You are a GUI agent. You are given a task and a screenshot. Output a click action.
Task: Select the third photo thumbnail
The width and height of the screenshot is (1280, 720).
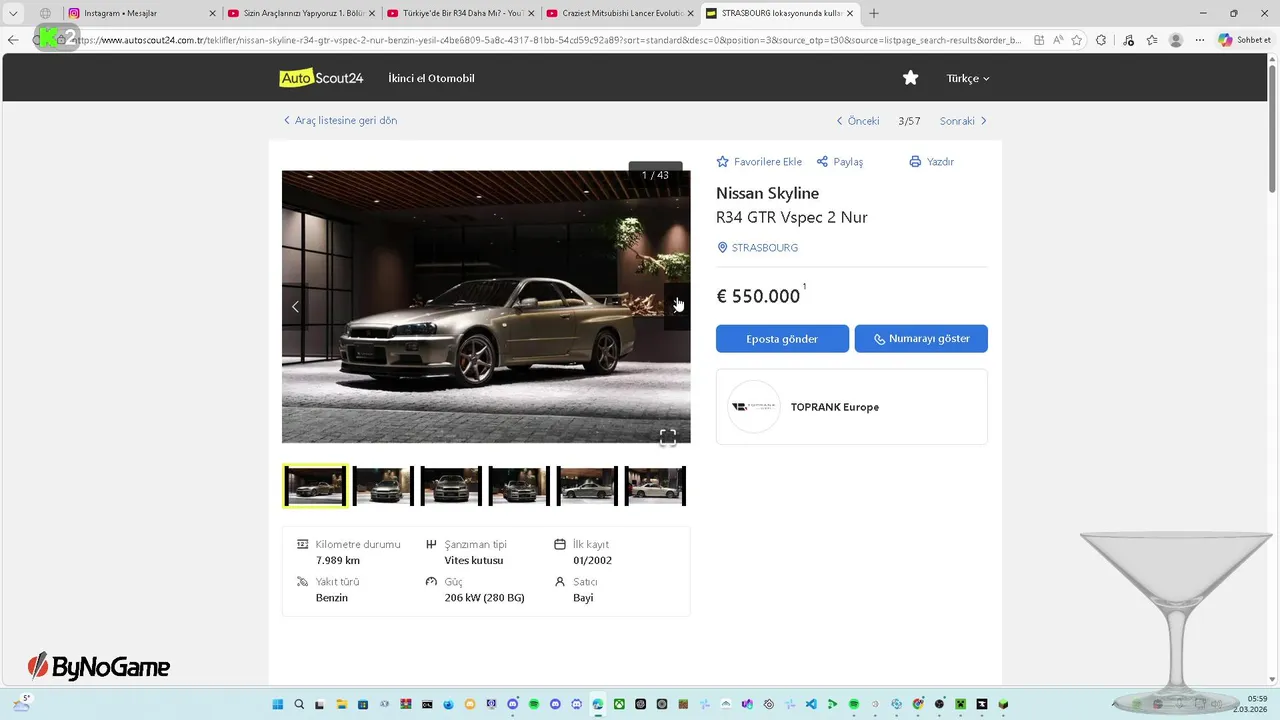(x=451, y=486)
